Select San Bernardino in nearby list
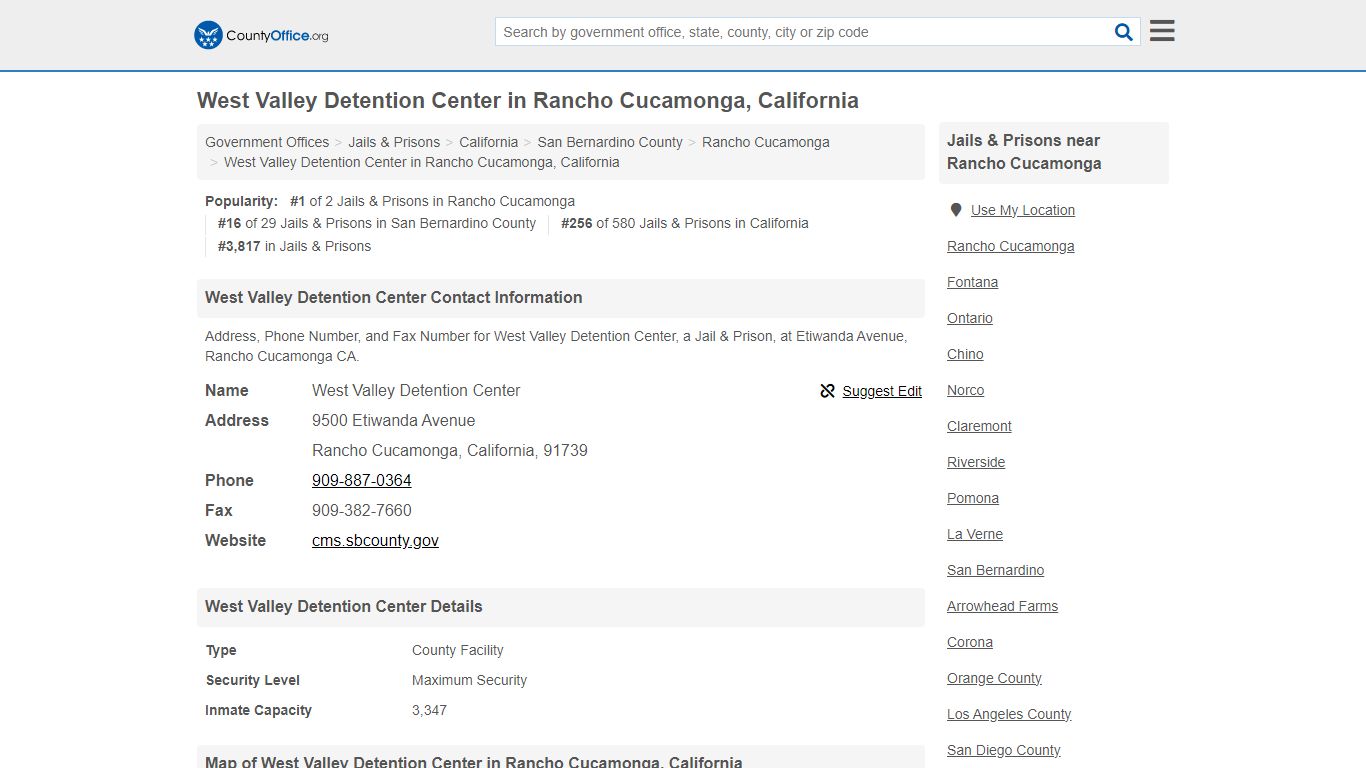The image size is (1366, 768). coord(996,570)
